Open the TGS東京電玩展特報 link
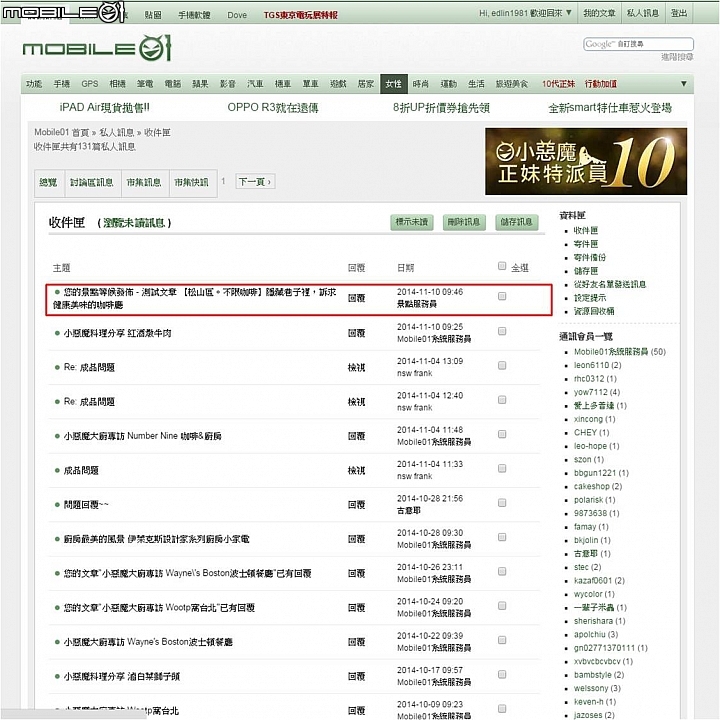The width and height of the screenshot is (720, 720). (301, 15)
